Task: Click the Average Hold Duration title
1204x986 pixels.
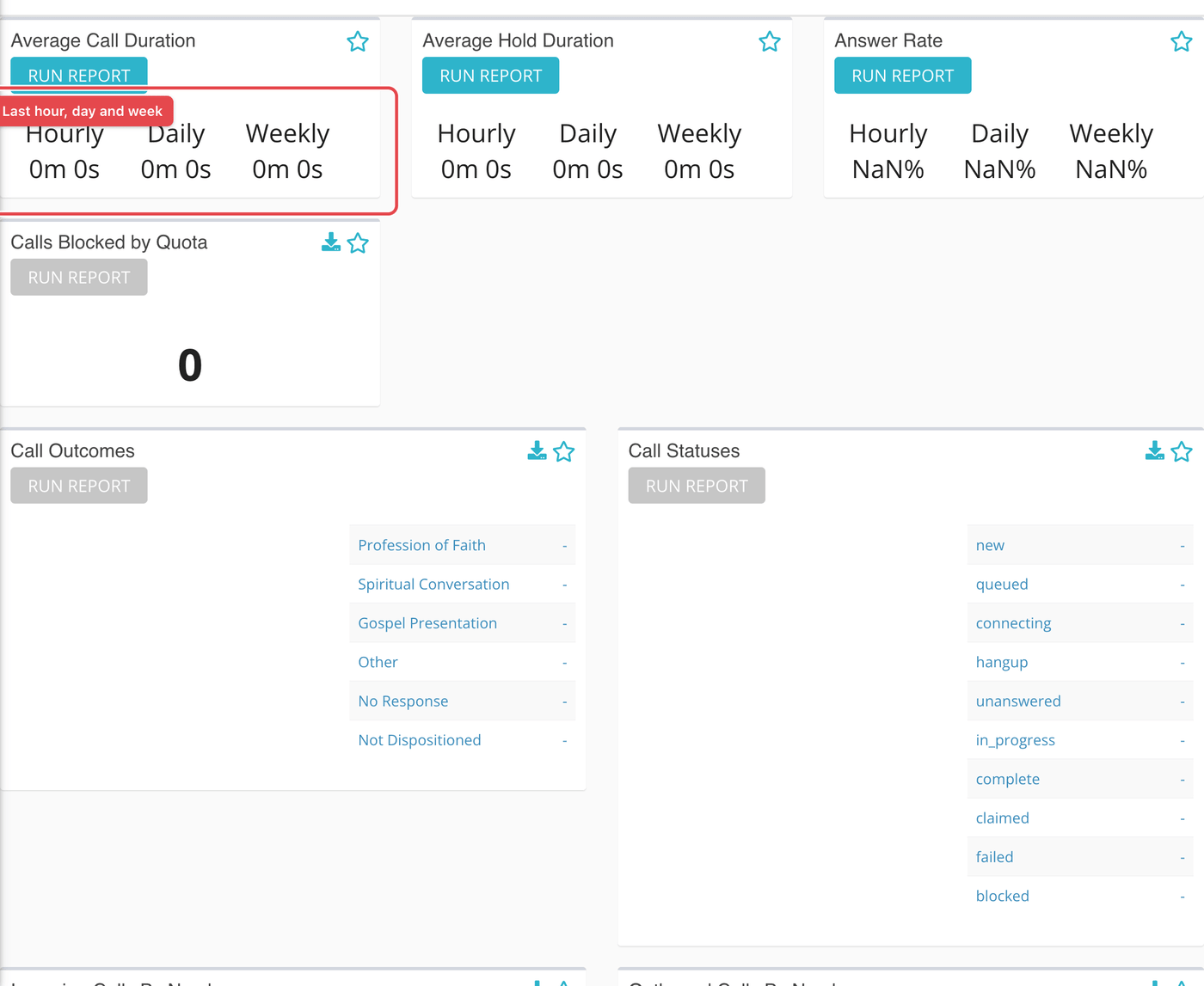Action: click(x=518, y=40)
